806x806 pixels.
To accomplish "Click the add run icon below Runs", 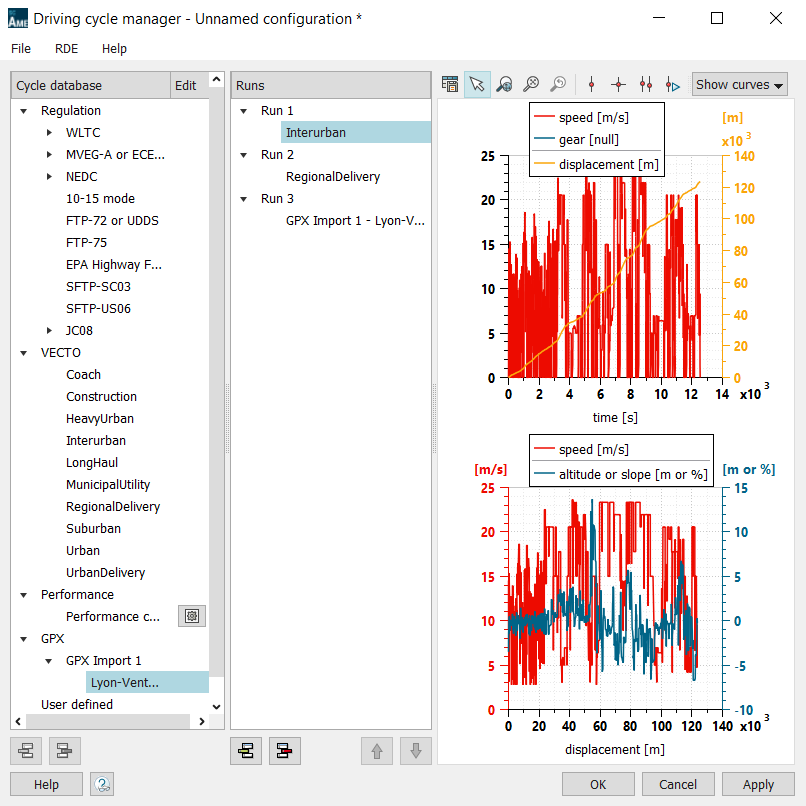I will [246, 750].
